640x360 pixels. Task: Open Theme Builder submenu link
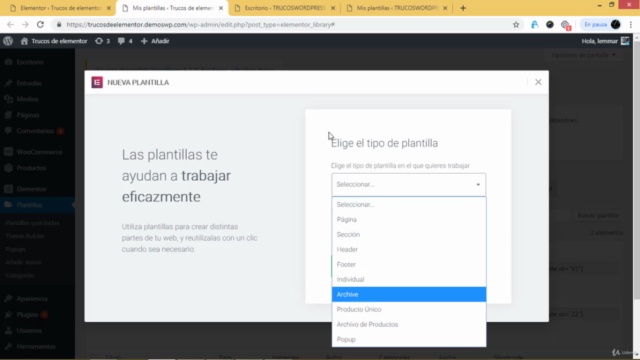point(25,236)
